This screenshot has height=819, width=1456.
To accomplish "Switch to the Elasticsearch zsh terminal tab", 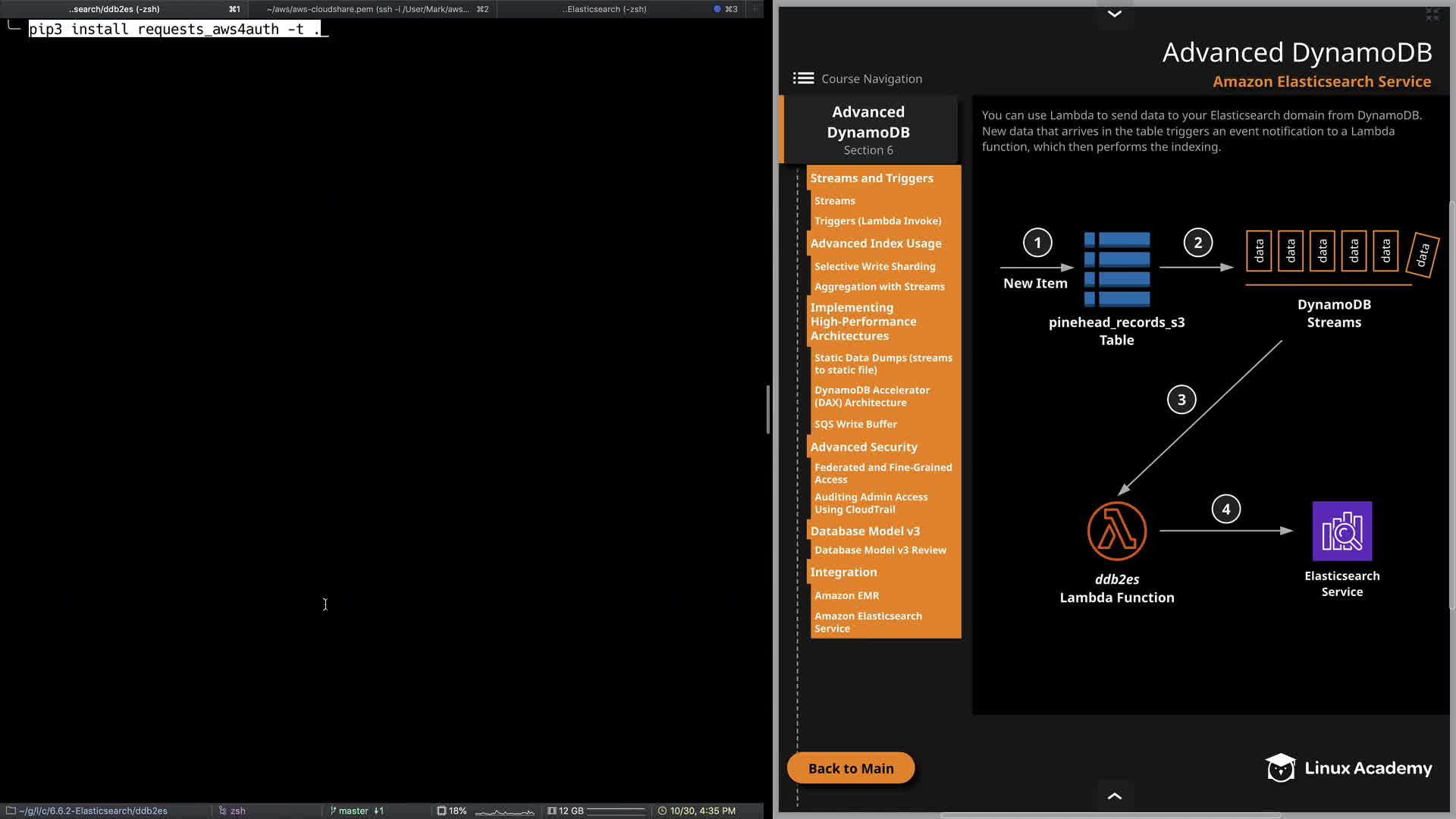I will [x=604, y=9].
